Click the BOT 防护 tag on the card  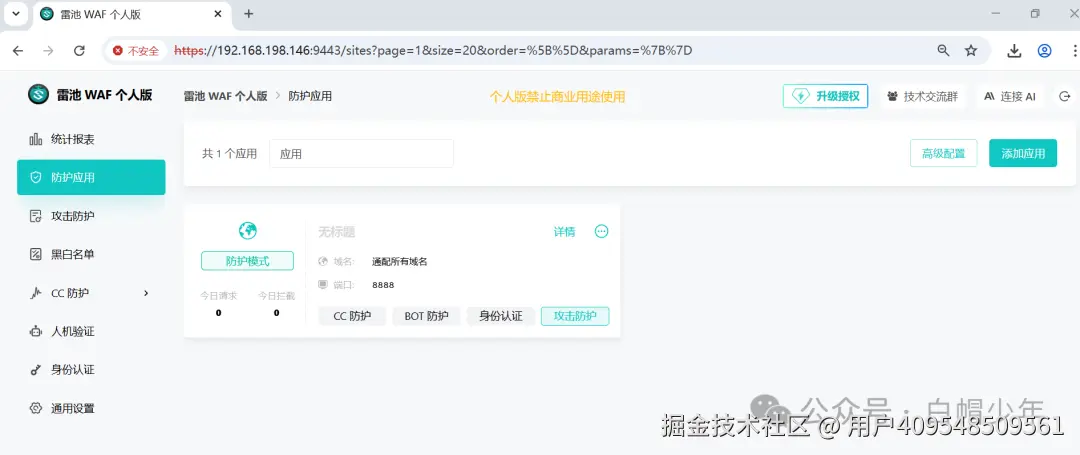[426, 316]
